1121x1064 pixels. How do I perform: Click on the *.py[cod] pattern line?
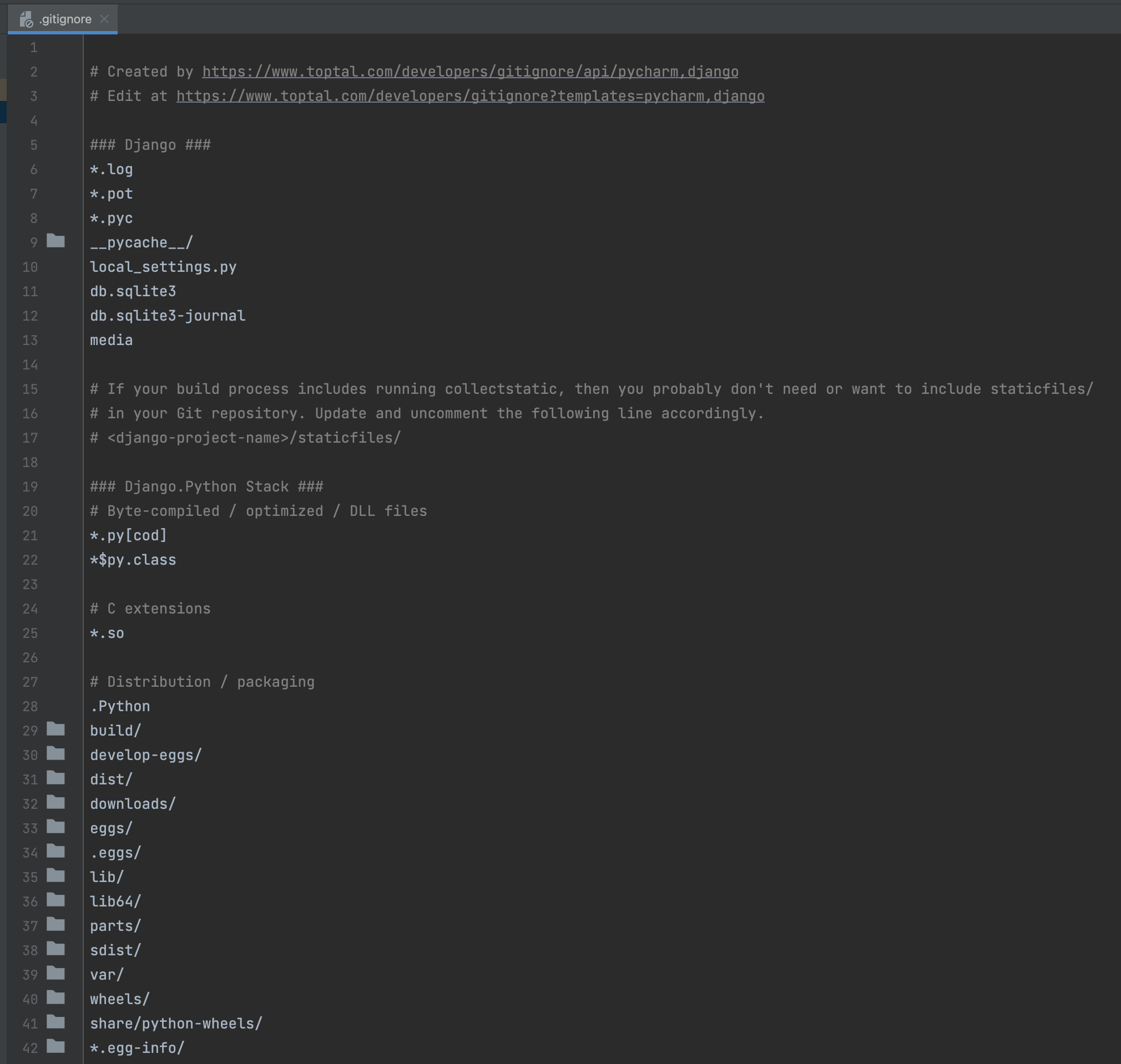point(128,535)
